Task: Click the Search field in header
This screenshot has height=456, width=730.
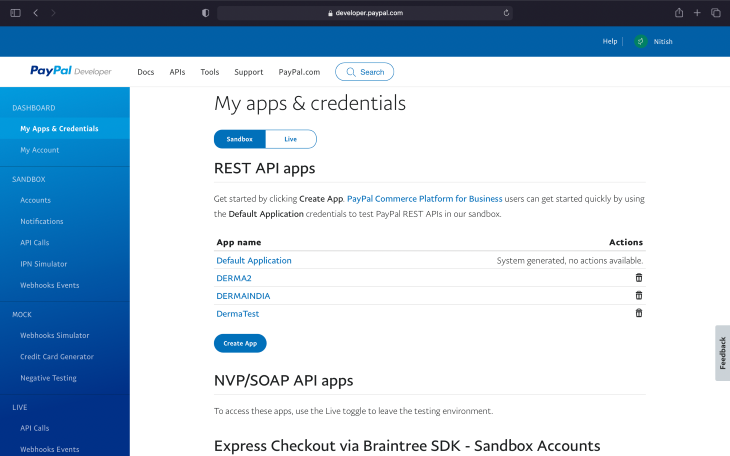Action: coord(365,72)
